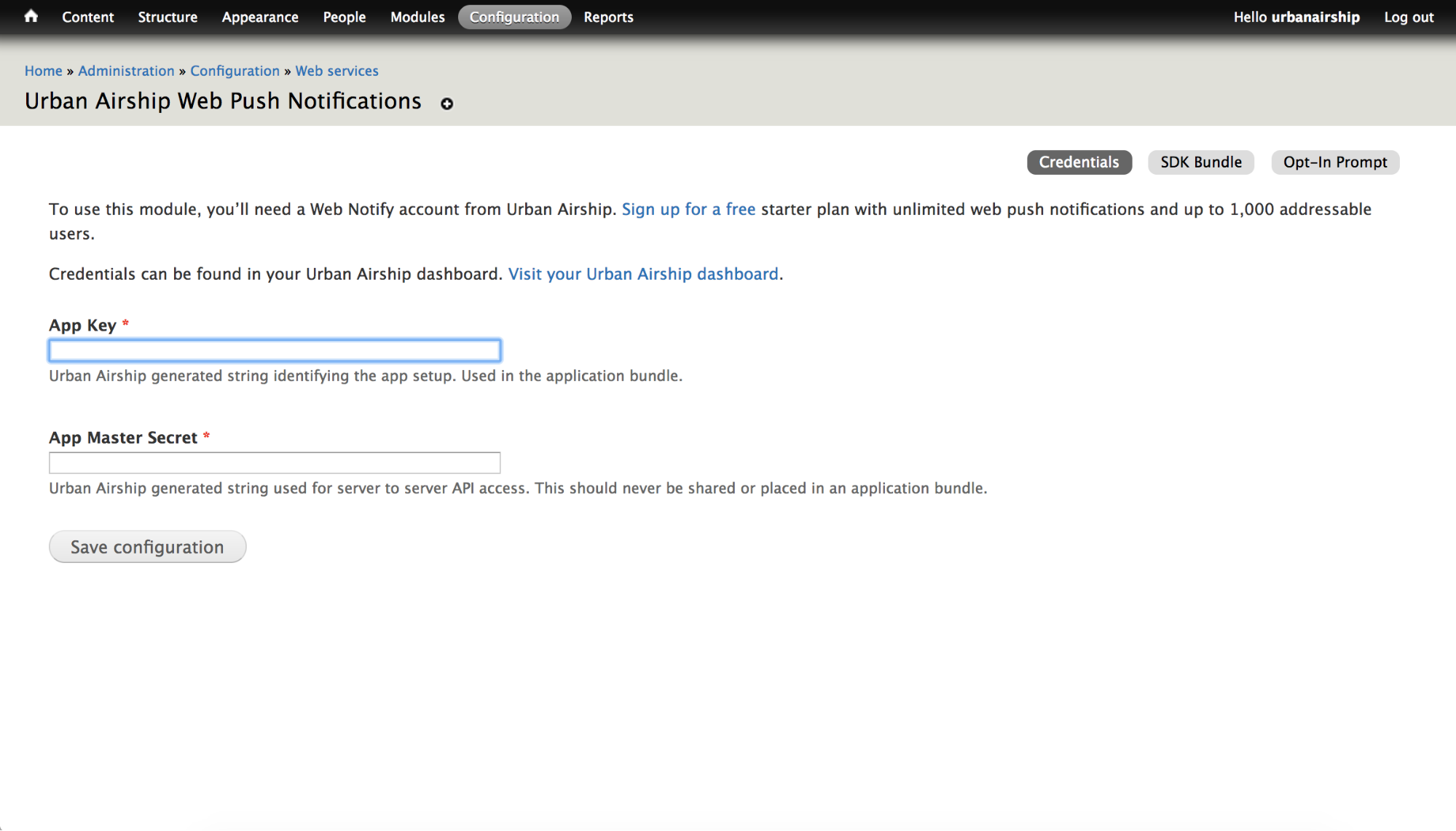The image size is (1456, 831).
Task: Select the Configuration menu item
Action: pos(514,17)
